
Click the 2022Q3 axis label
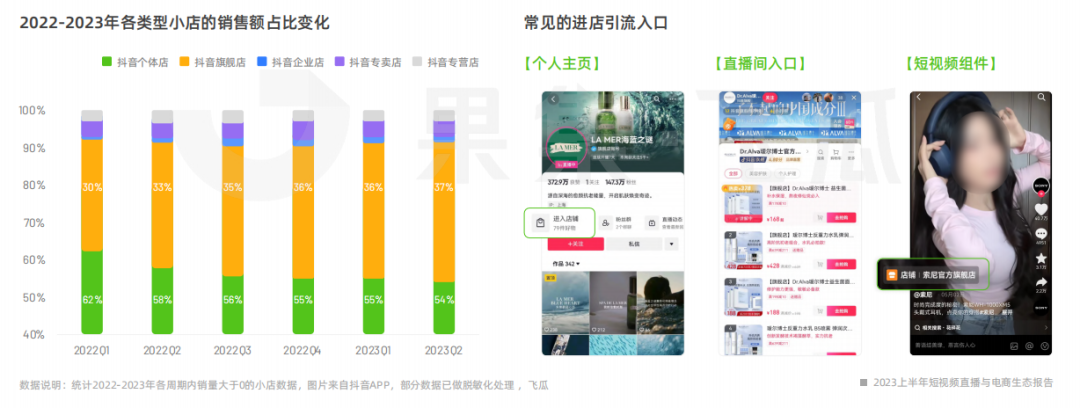click(232, 350)
